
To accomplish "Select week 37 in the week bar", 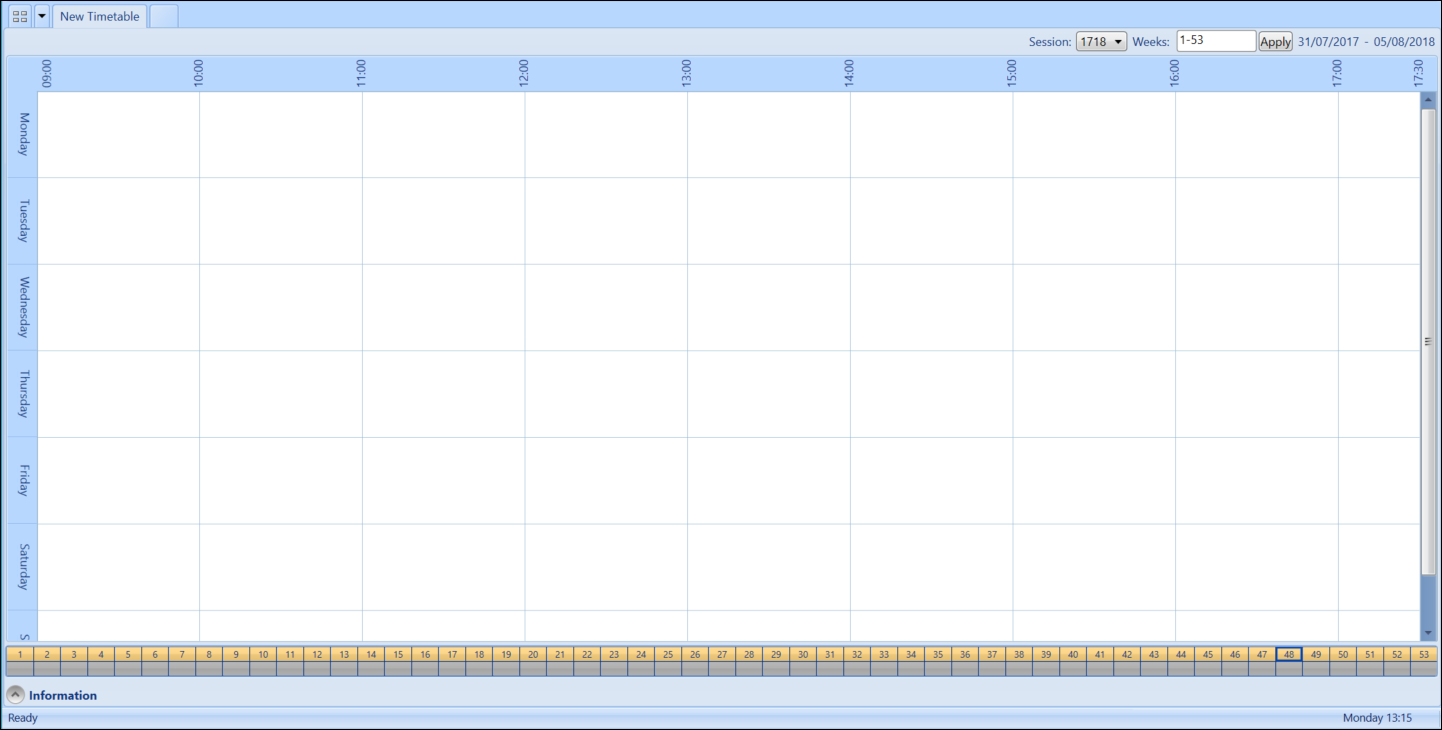I will pyautogui.click(x=992, y=655).
